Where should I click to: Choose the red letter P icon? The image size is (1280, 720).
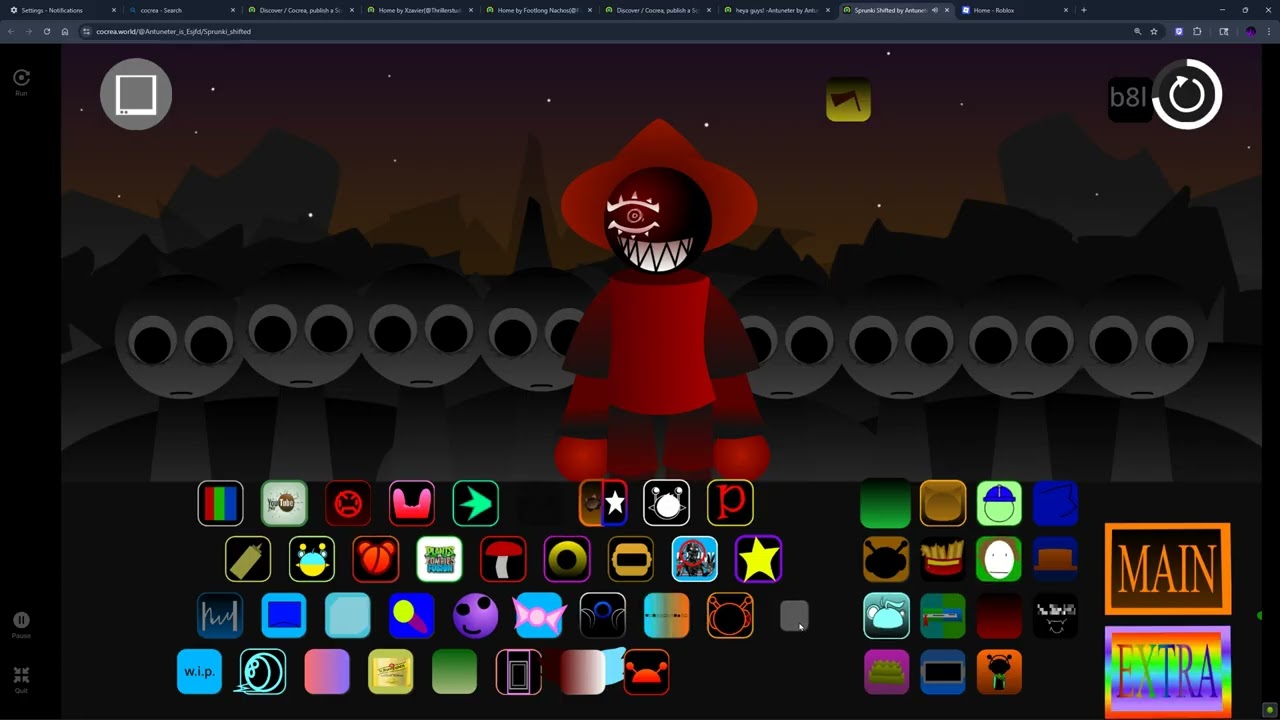[731, 503]
